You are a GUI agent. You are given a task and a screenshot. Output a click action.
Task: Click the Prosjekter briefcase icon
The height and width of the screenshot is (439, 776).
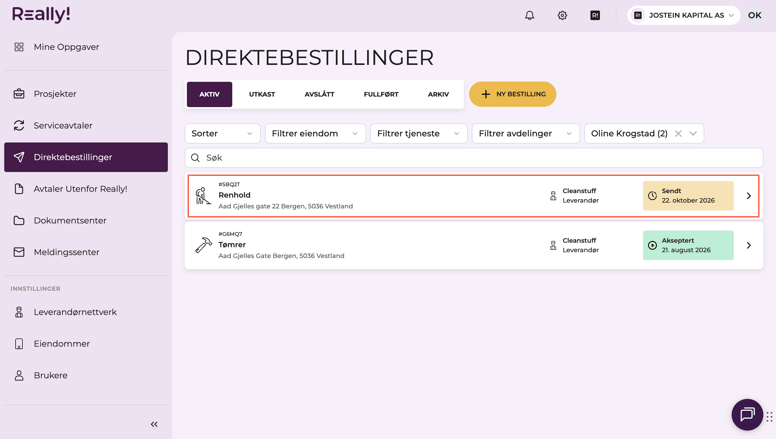(x=19, y=94)
